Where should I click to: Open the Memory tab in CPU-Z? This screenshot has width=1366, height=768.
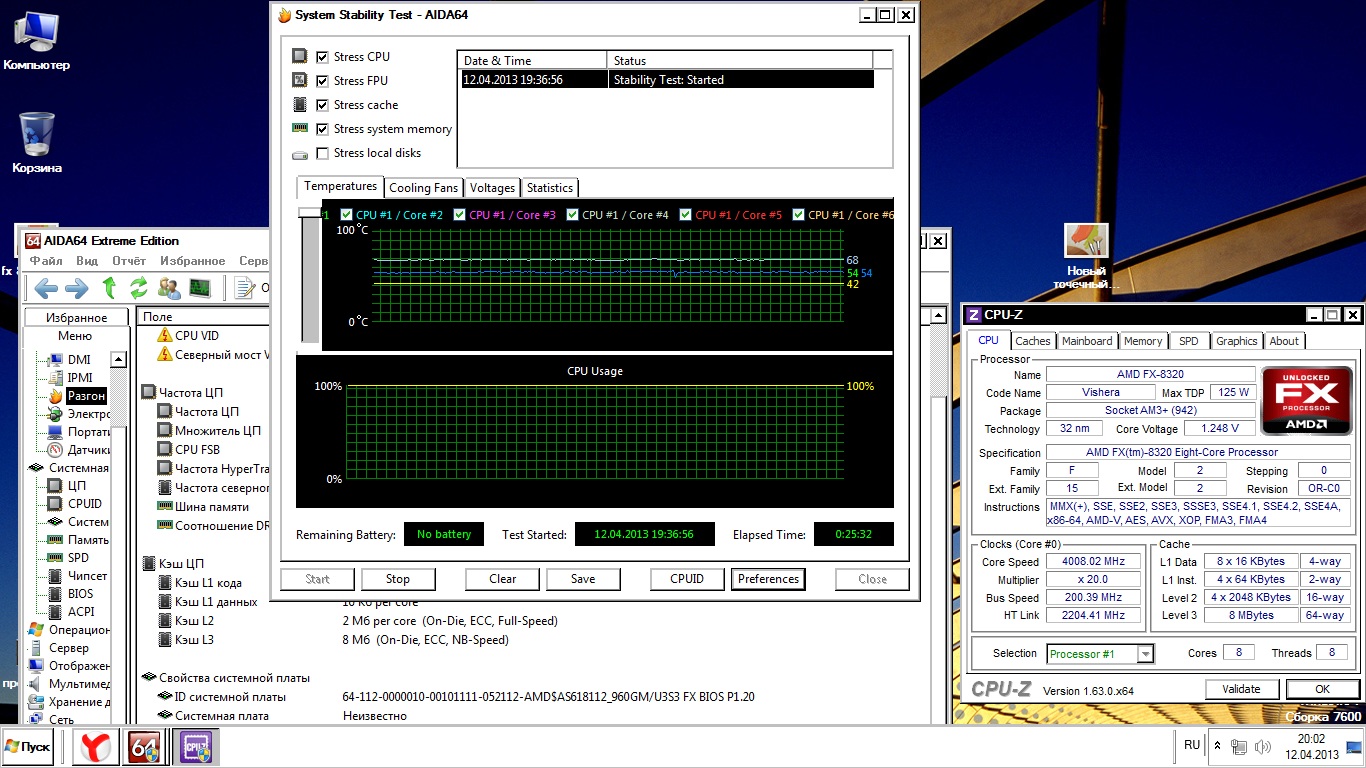coord(1143,341)
